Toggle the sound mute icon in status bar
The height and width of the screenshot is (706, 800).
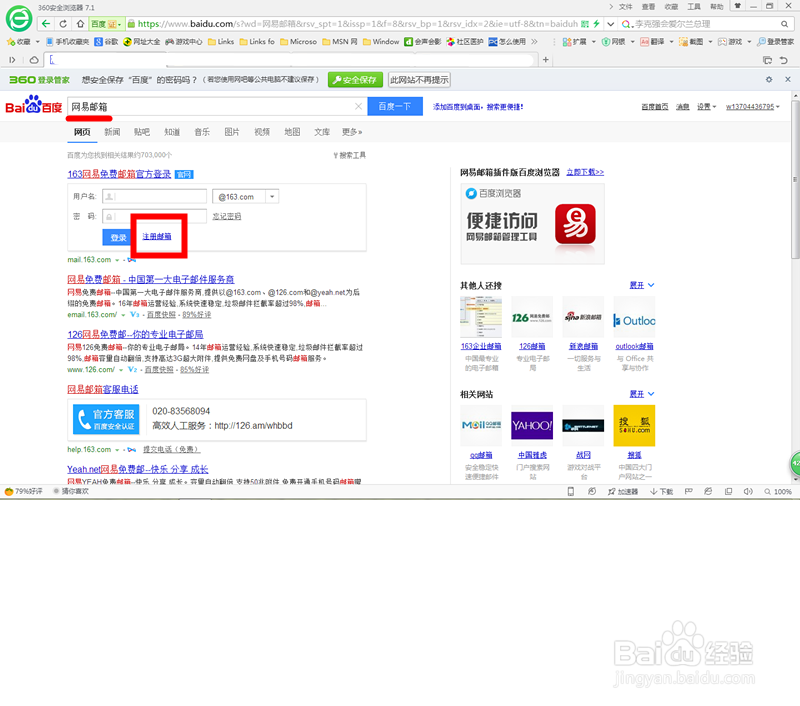[748, 492]
